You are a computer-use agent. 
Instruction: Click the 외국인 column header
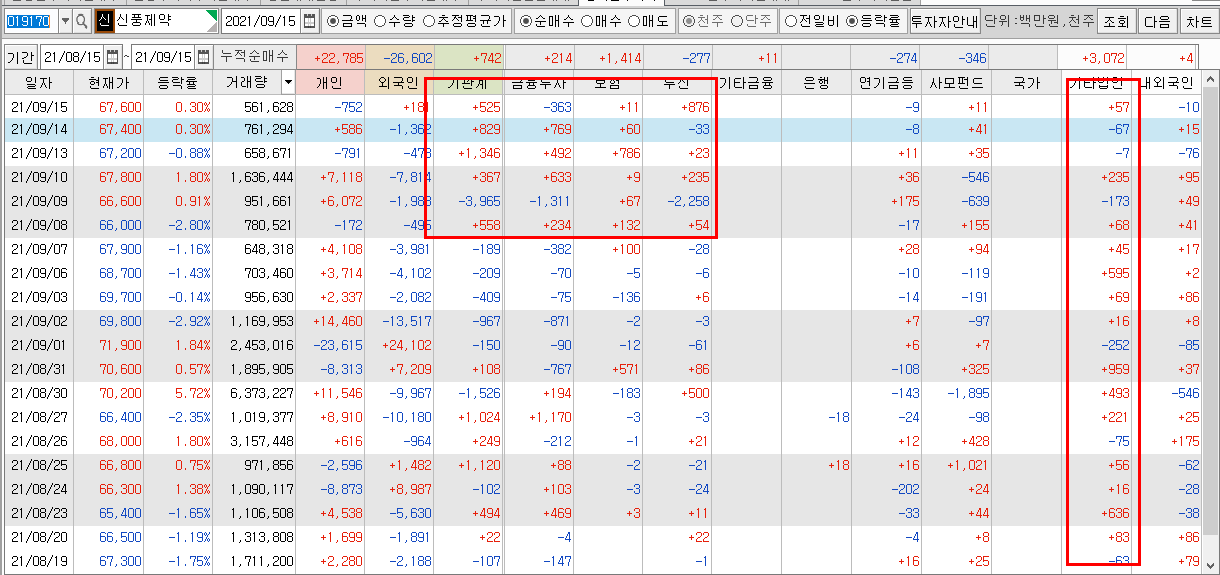click(x=399, y=84)
